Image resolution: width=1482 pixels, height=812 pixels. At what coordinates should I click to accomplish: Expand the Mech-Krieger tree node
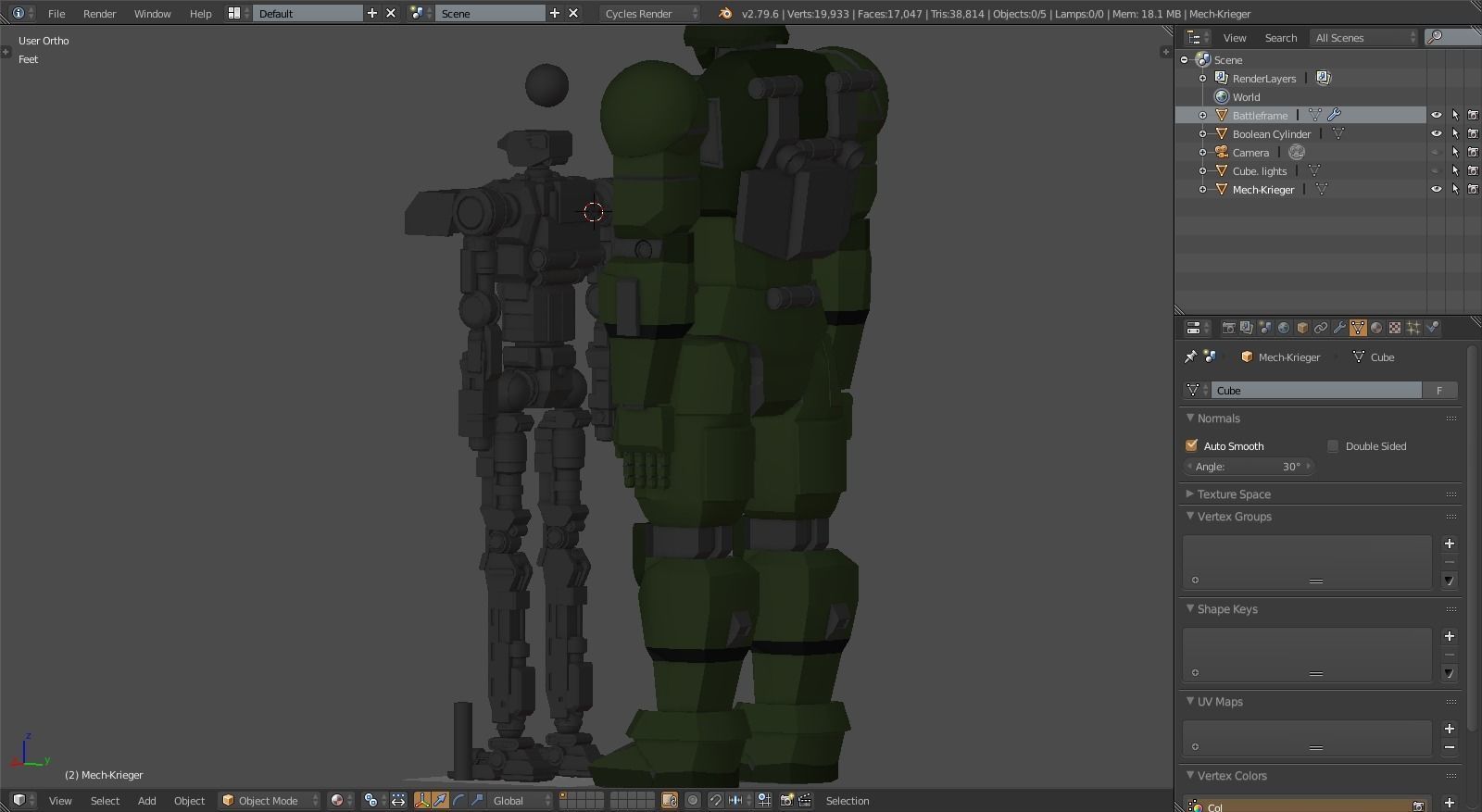1202,189
